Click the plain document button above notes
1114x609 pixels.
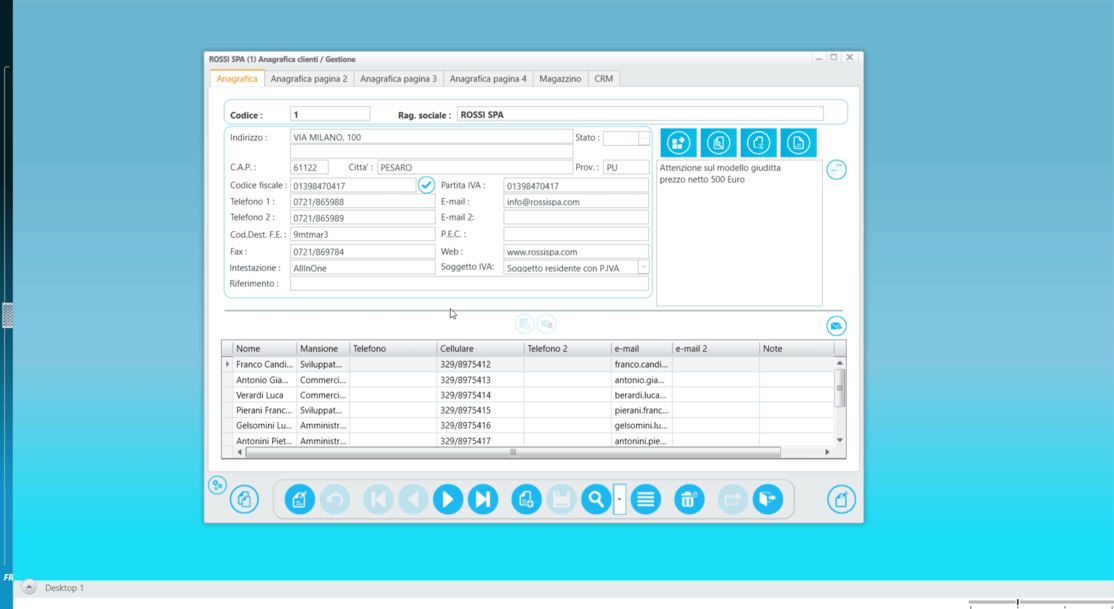point(798,143)
